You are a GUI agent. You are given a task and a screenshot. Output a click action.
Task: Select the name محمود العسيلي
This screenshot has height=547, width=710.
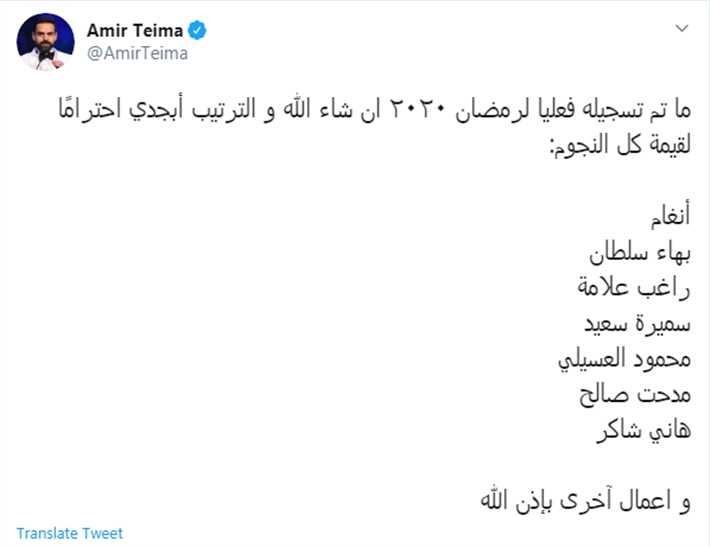pos(624,360)
